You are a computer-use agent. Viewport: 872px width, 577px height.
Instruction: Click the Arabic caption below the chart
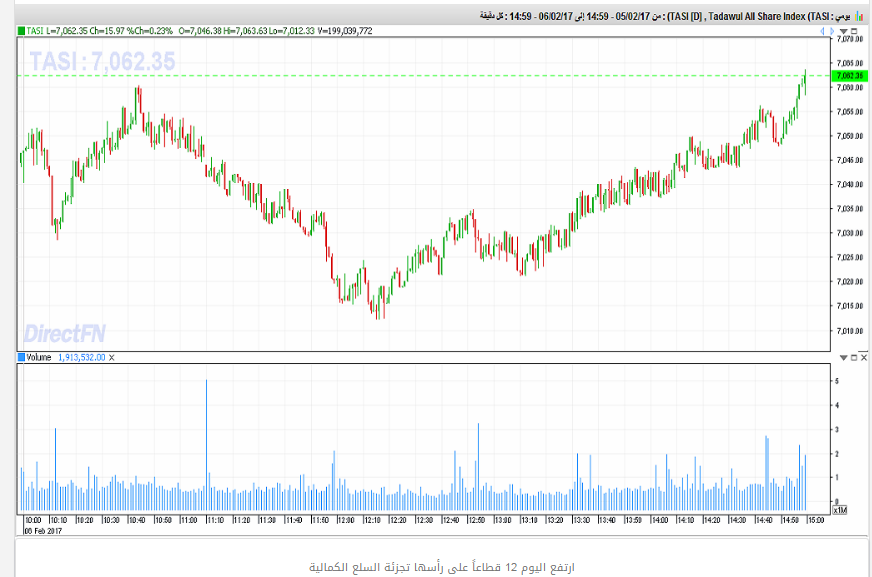[x=442, y=568]
